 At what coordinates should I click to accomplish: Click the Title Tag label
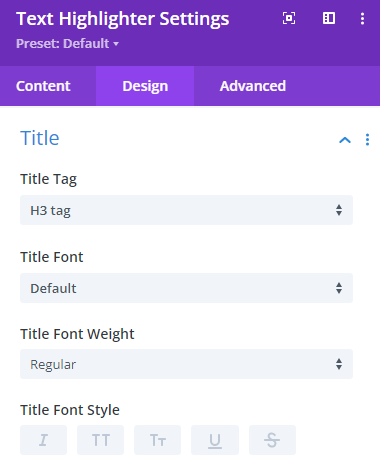[x=48, y=179]
